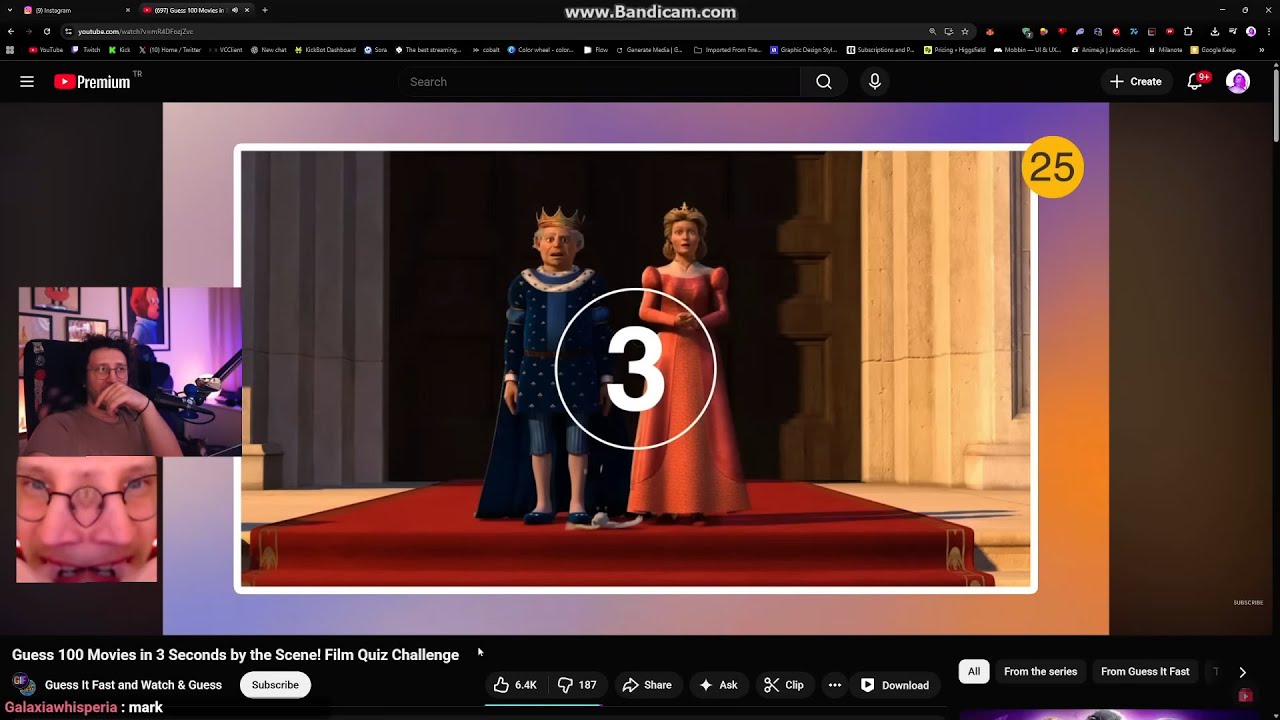Click the Ask button
The image size is (1280, 720).
pos(718,685)
